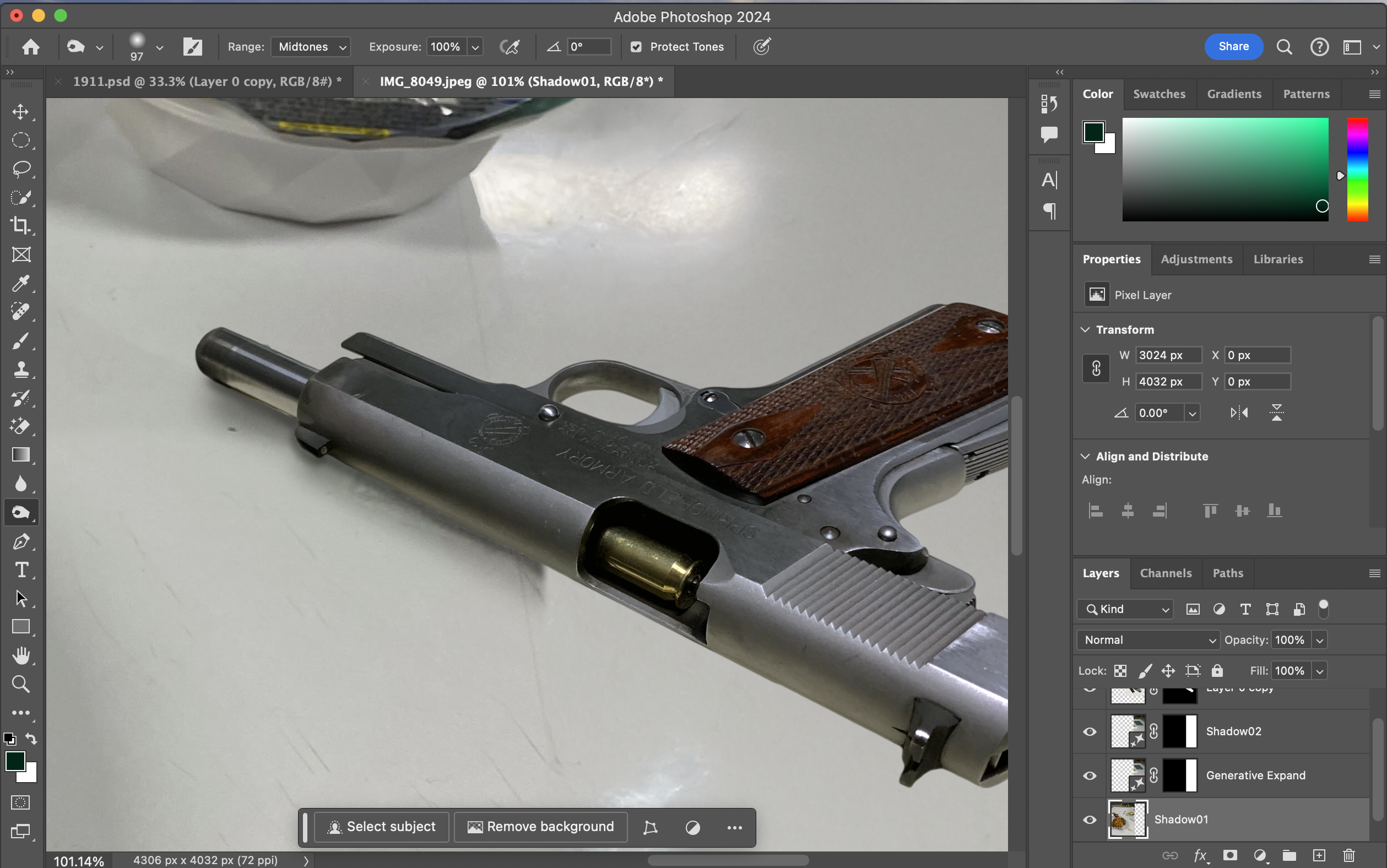Open the Normal blend mode dropdown
This screenshot has width=1387, height=868.
(x=1148, y=640)
